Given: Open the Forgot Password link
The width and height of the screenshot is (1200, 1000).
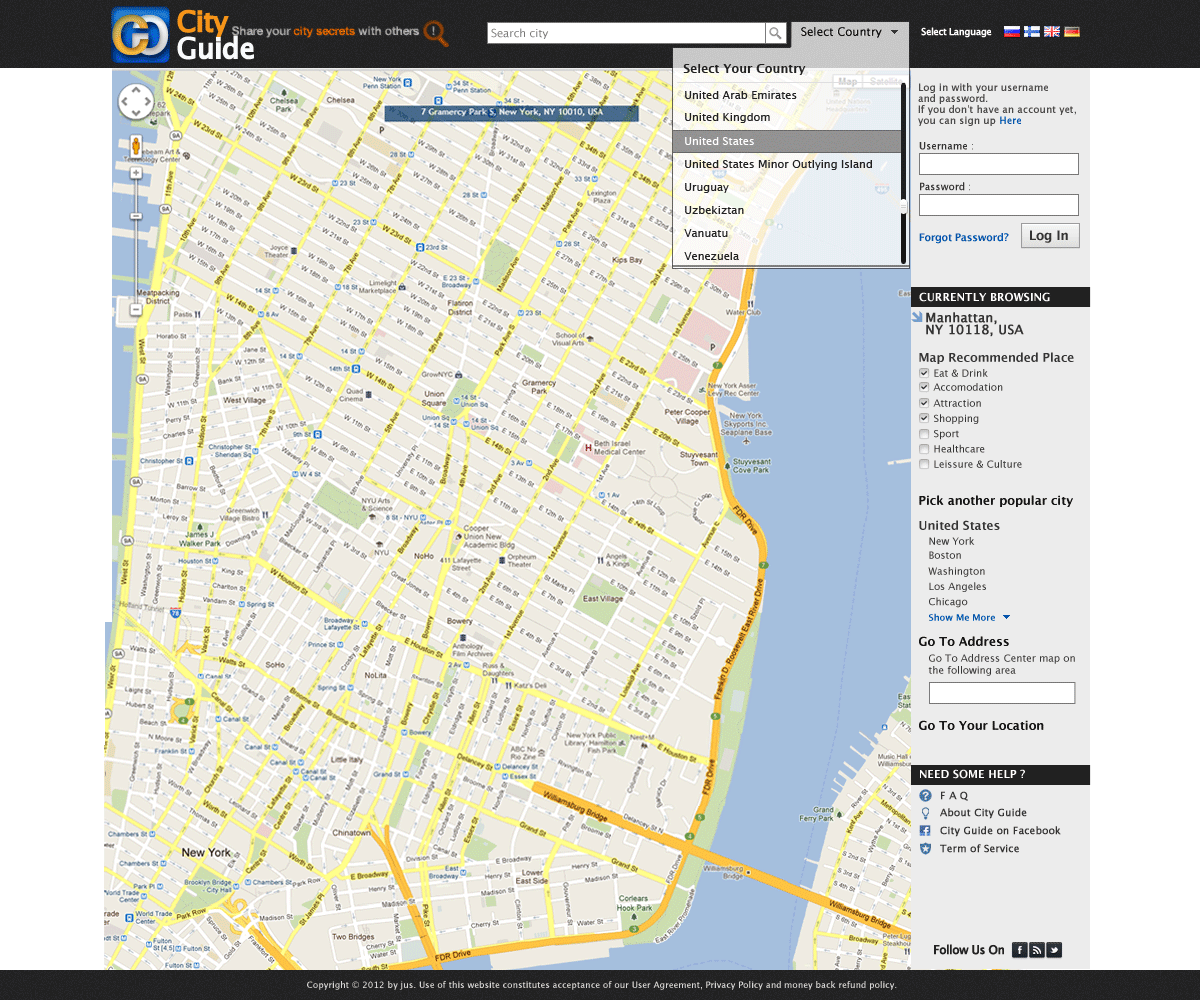Looking at the screenshot, I should pyautogui.click(x=964, y=238).
